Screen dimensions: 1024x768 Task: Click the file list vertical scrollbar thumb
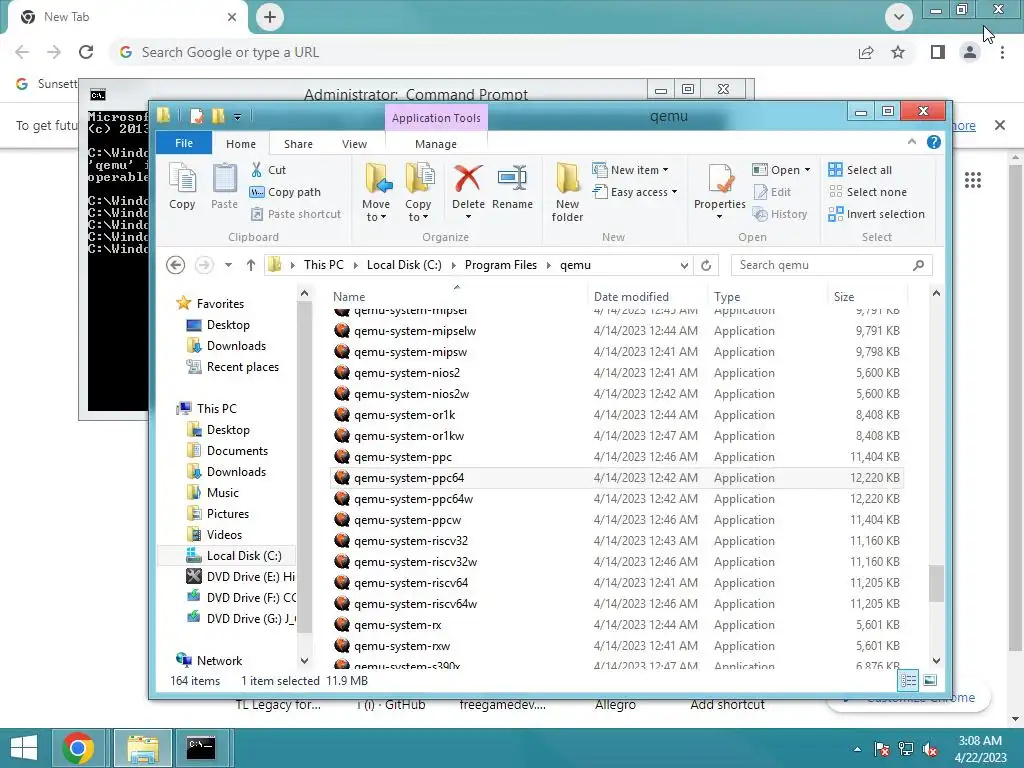[936, 583]
